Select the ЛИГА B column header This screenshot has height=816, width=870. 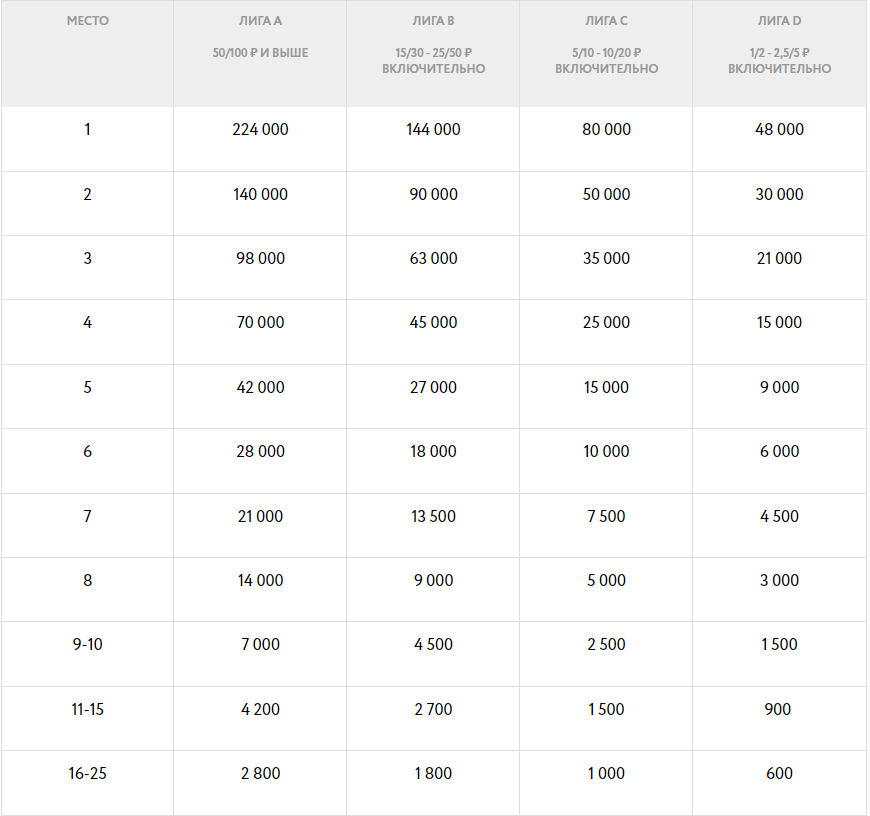click(x=433, y=21)
